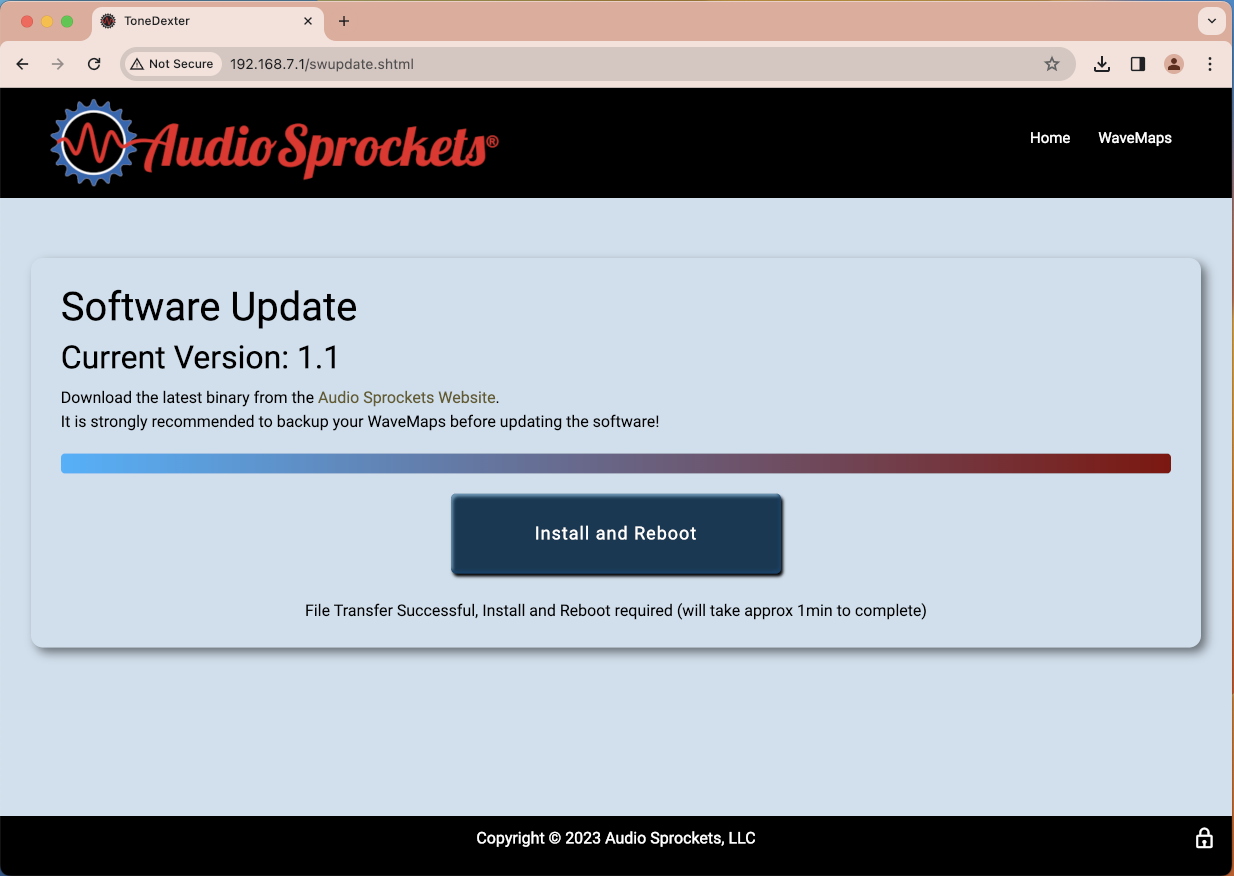
Task: Click the Install and Reboot button
Action: (x=616, y=534)
